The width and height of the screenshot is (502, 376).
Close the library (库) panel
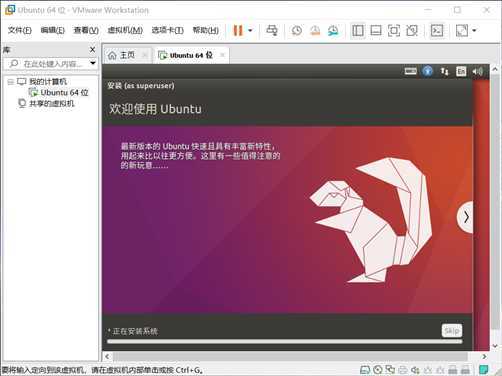(93, 50)
